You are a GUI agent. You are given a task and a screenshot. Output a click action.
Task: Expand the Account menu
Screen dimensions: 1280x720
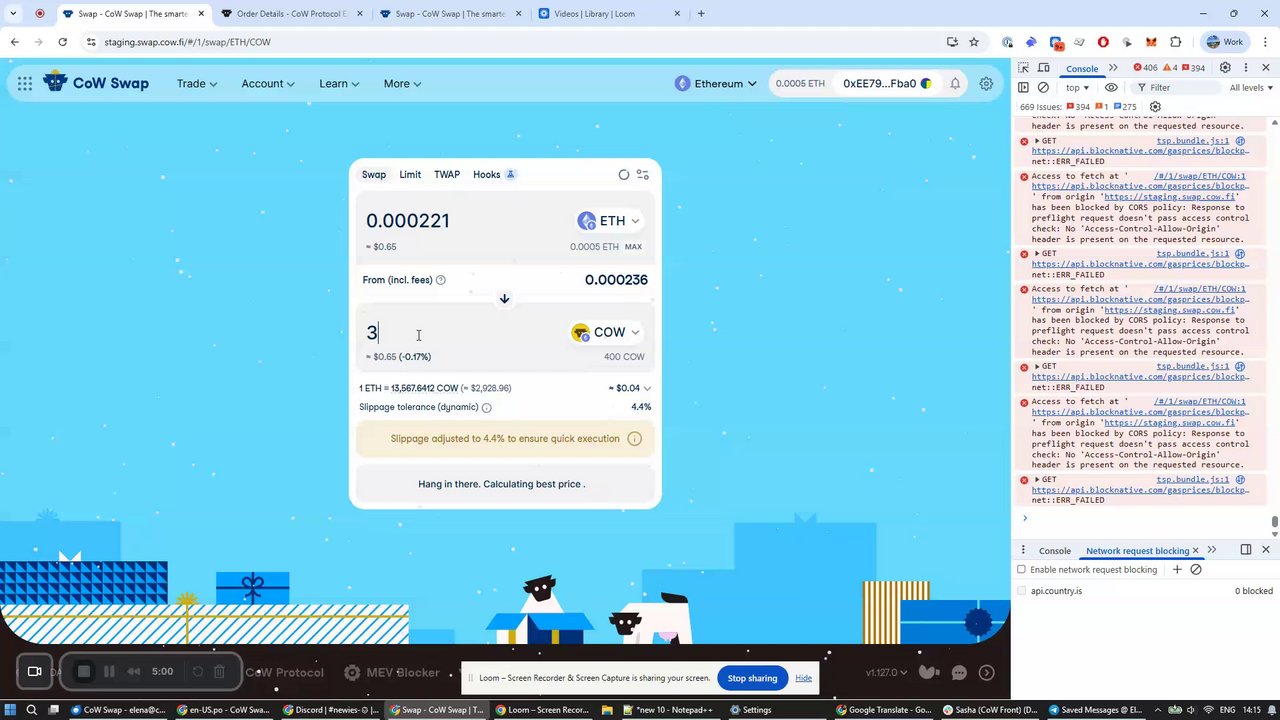click(x=268, y=84)
